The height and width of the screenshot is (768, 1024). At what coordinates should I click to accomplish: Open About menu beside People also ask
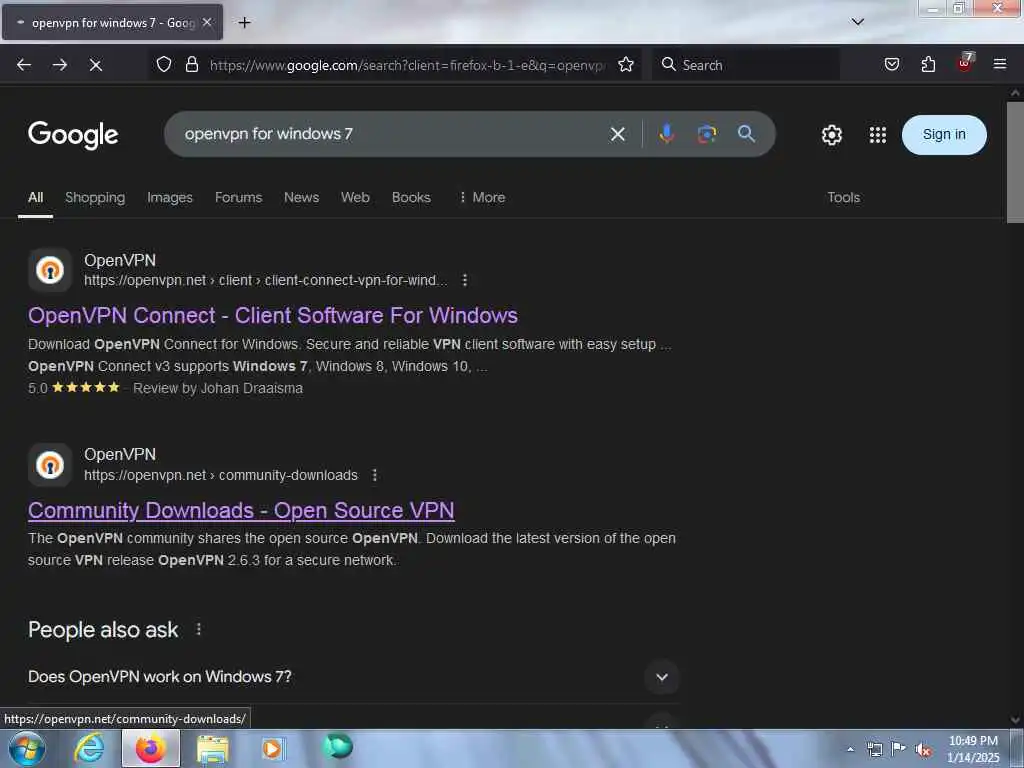199,630
